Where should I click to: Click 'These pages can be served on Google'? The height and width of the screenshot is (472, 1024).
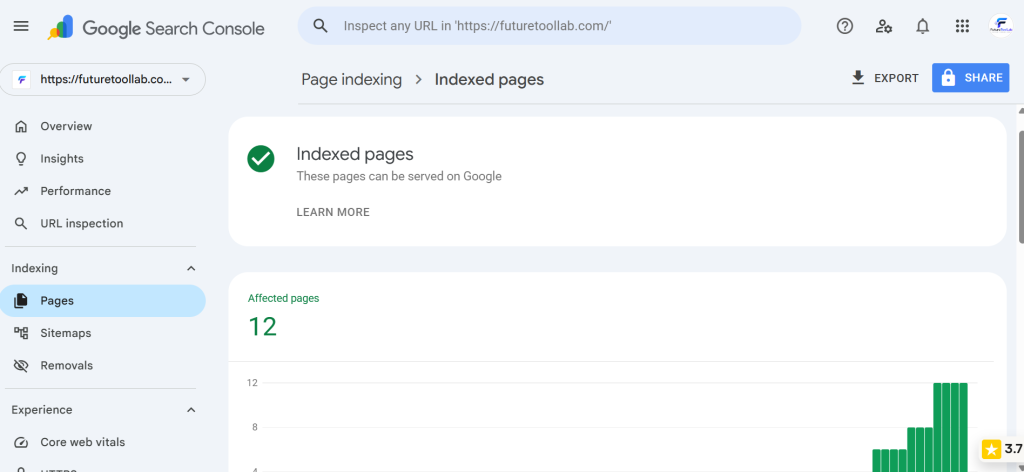399,176
